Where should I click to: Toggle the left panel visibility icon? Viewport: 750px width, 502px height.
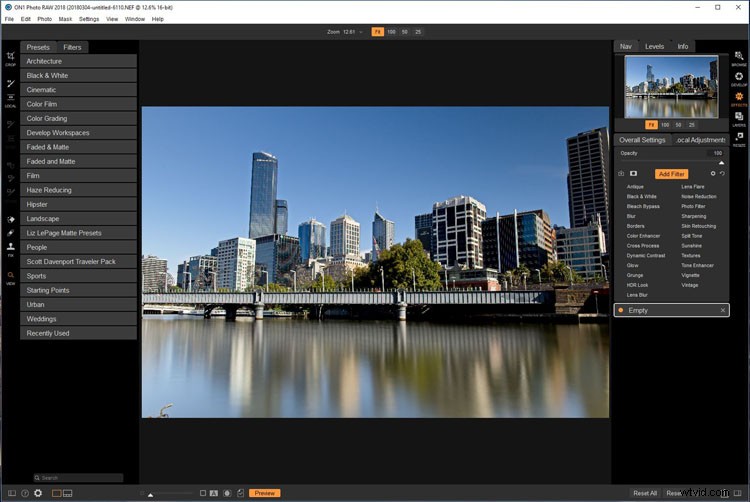(x=12, y=493)
